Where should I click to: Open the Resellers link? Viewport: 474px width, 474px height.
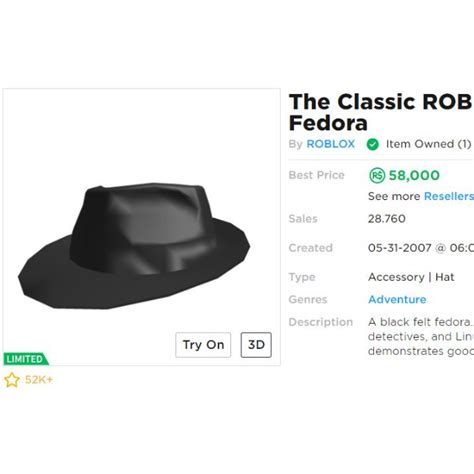(449, 196)
